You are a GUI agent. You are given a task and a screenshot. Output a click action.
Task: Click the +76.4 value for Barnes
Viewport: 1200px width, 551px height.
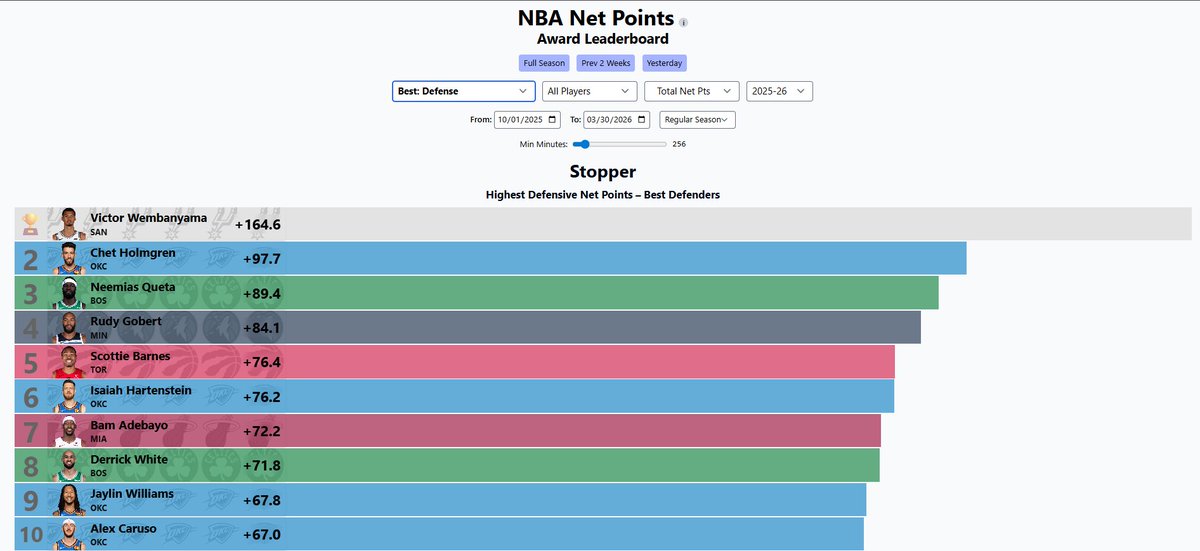(262, 362)
